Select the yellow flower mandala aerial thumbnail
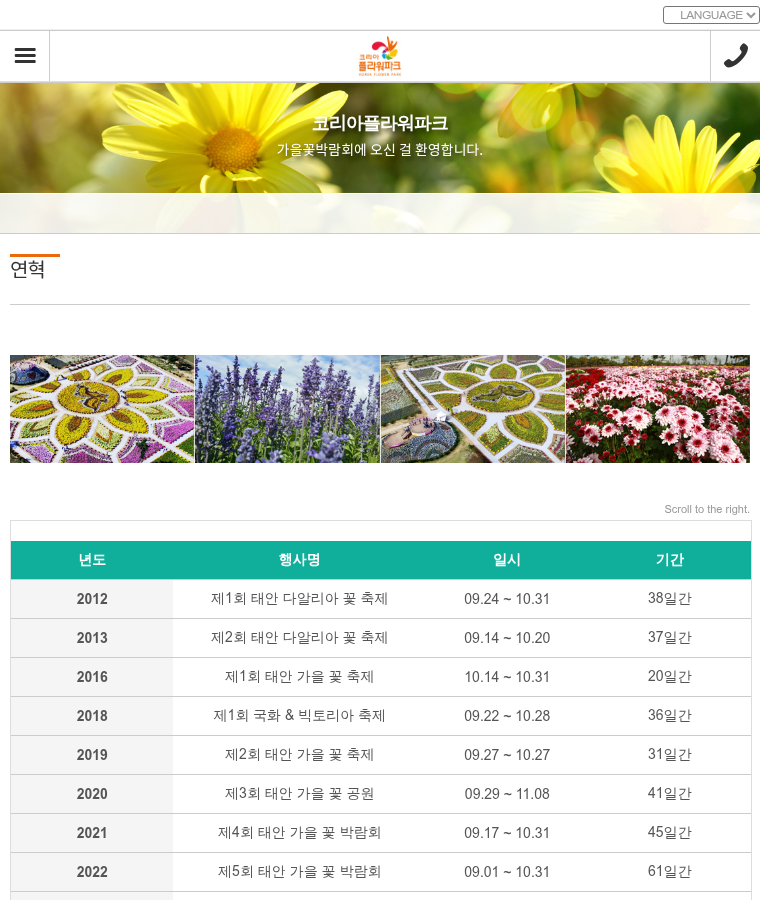 102,409
